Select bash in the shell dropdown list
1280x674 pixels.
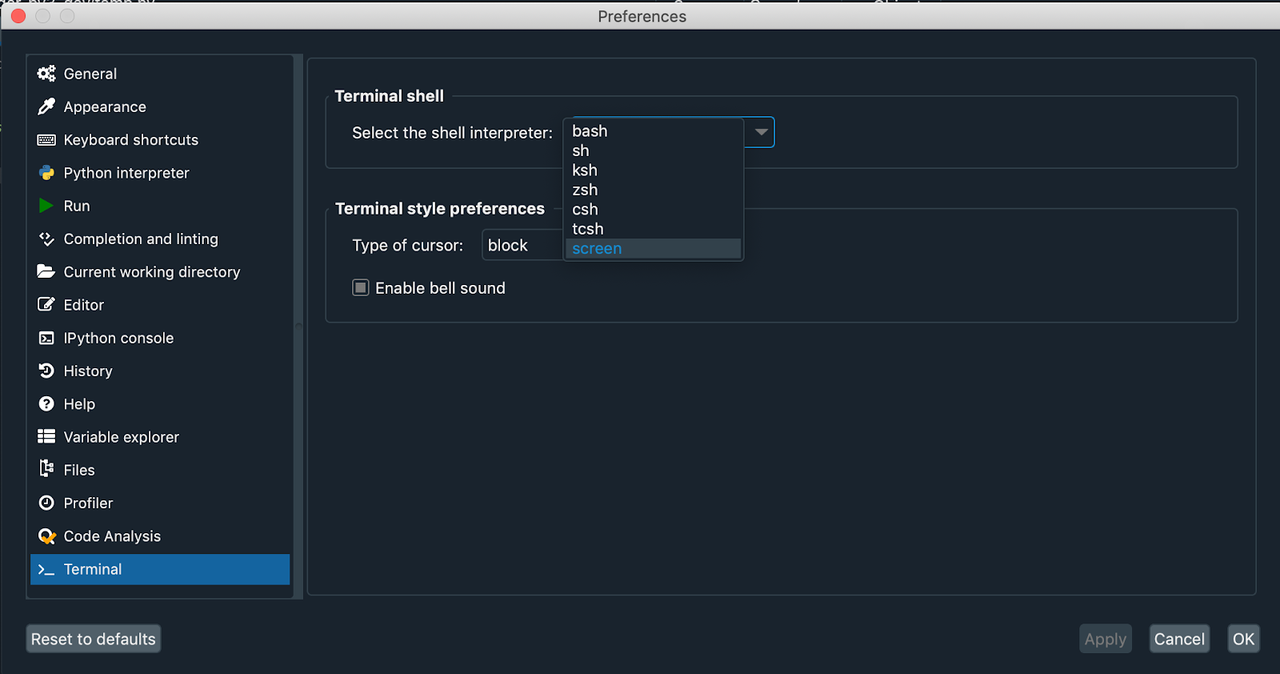(590, 131)
